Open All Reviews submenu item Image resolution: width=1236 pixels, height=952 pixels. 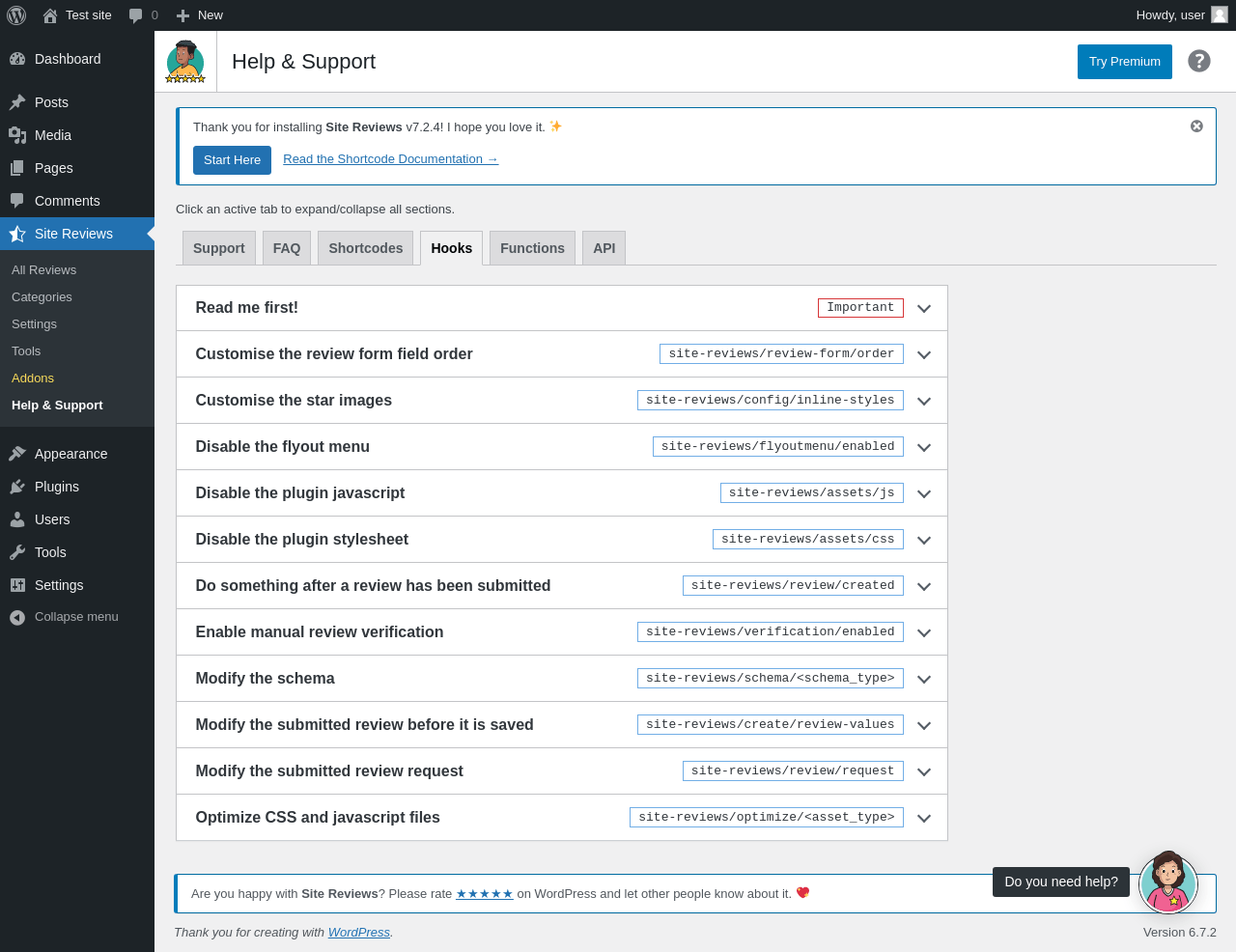tap(77, 270)
